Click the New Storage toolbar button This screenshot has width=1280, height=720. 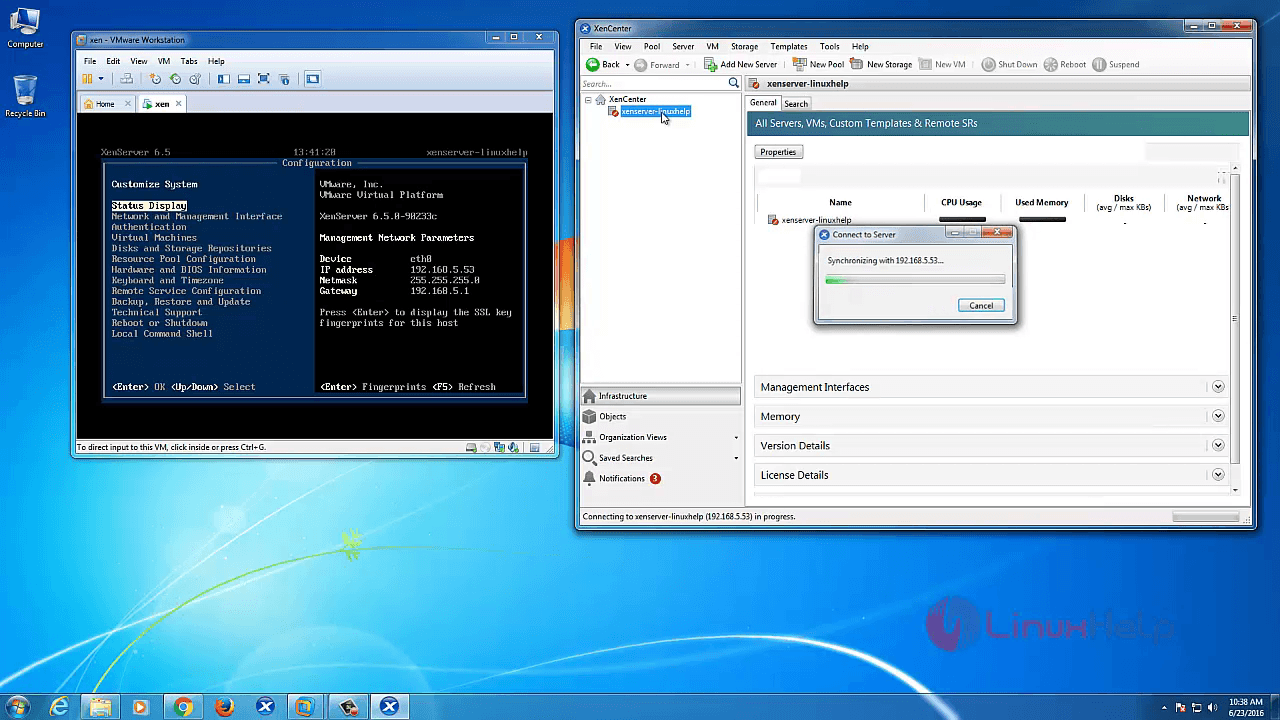tap(881, 64)
